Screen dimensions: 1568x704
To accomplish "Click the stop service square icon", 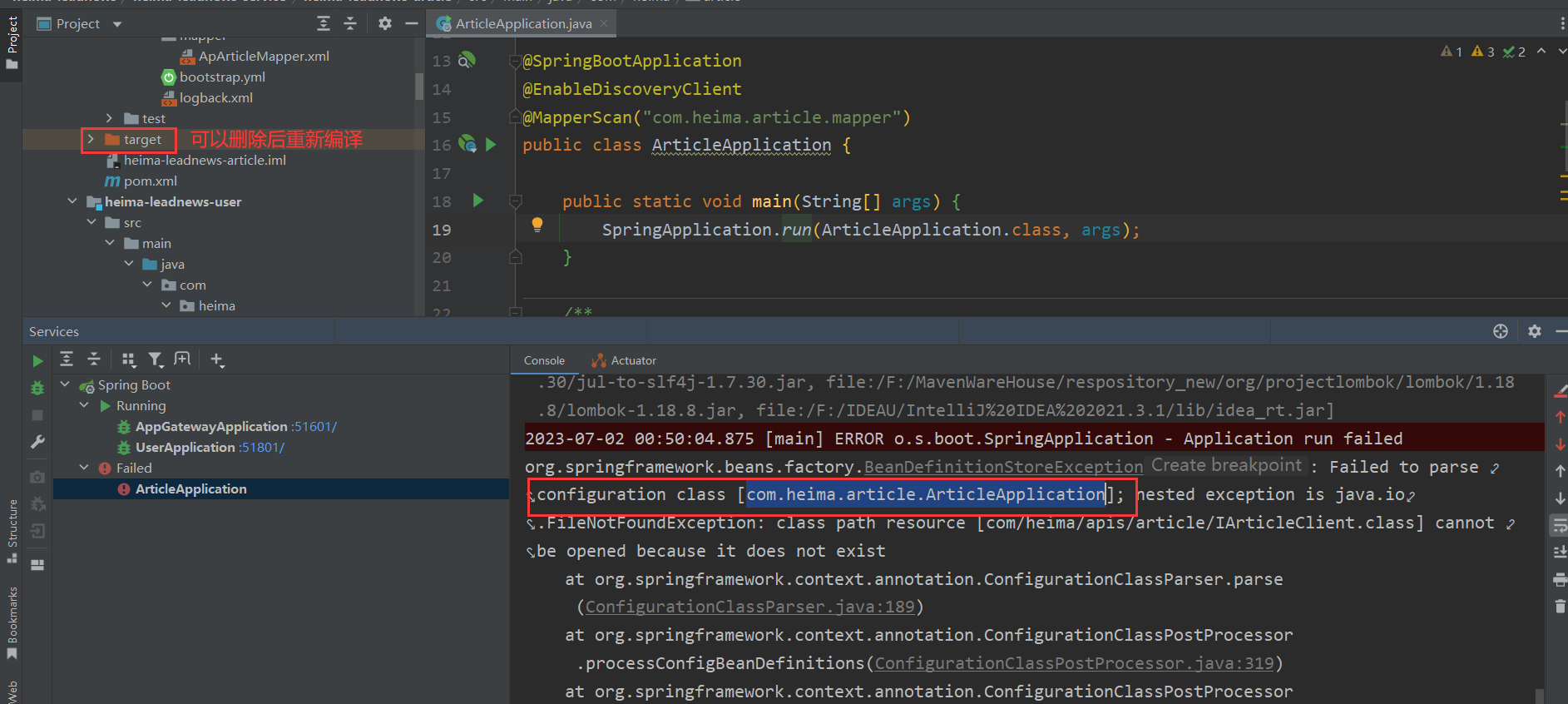I will click(x=37, y=414).
